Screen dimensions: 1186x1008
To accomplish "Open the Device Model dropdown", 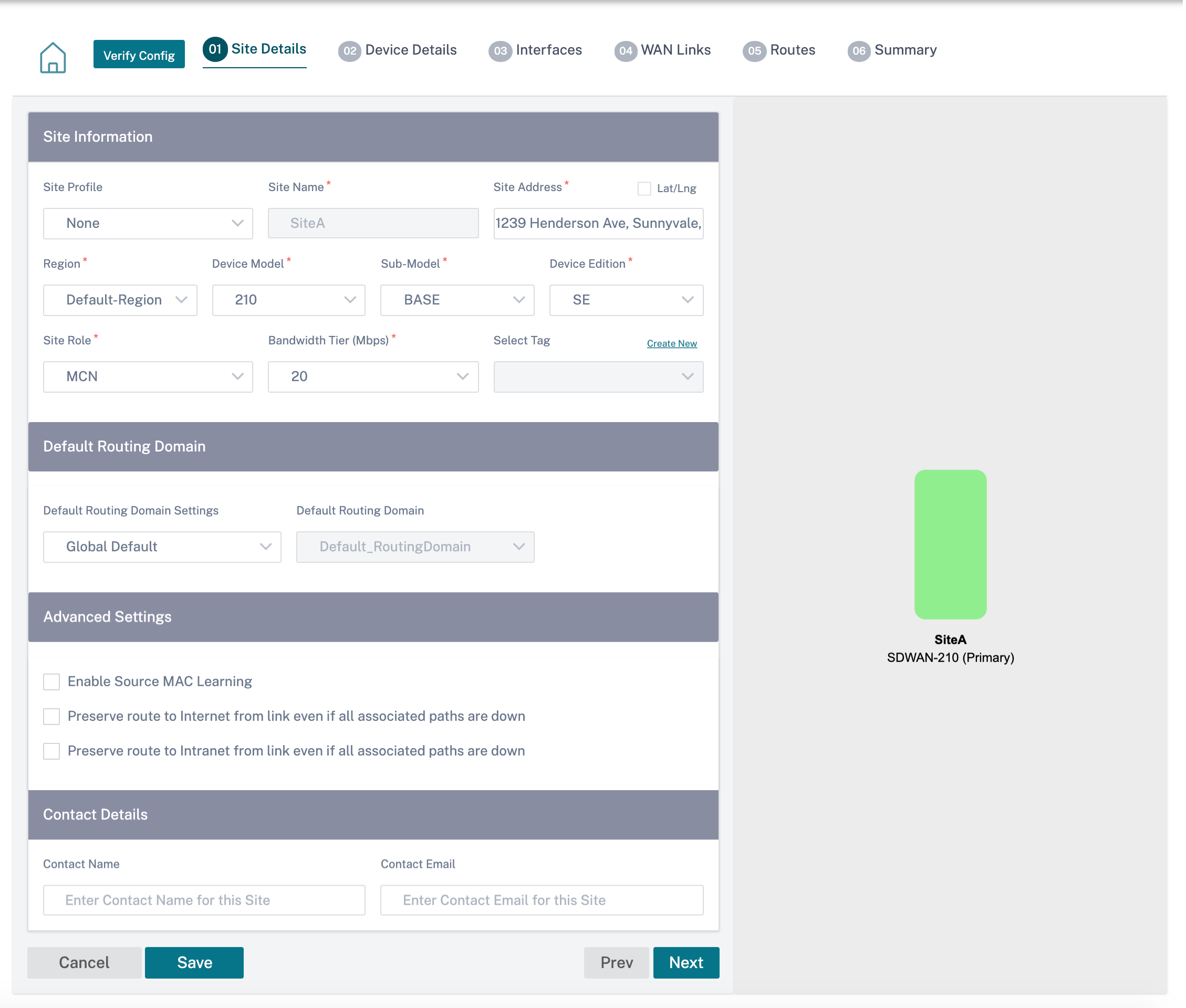I will 289,300.
